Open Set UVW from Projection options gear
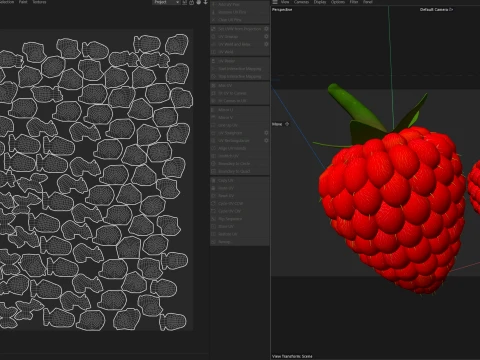The width and height of the screenshot is (480, 360). point(266,29)
